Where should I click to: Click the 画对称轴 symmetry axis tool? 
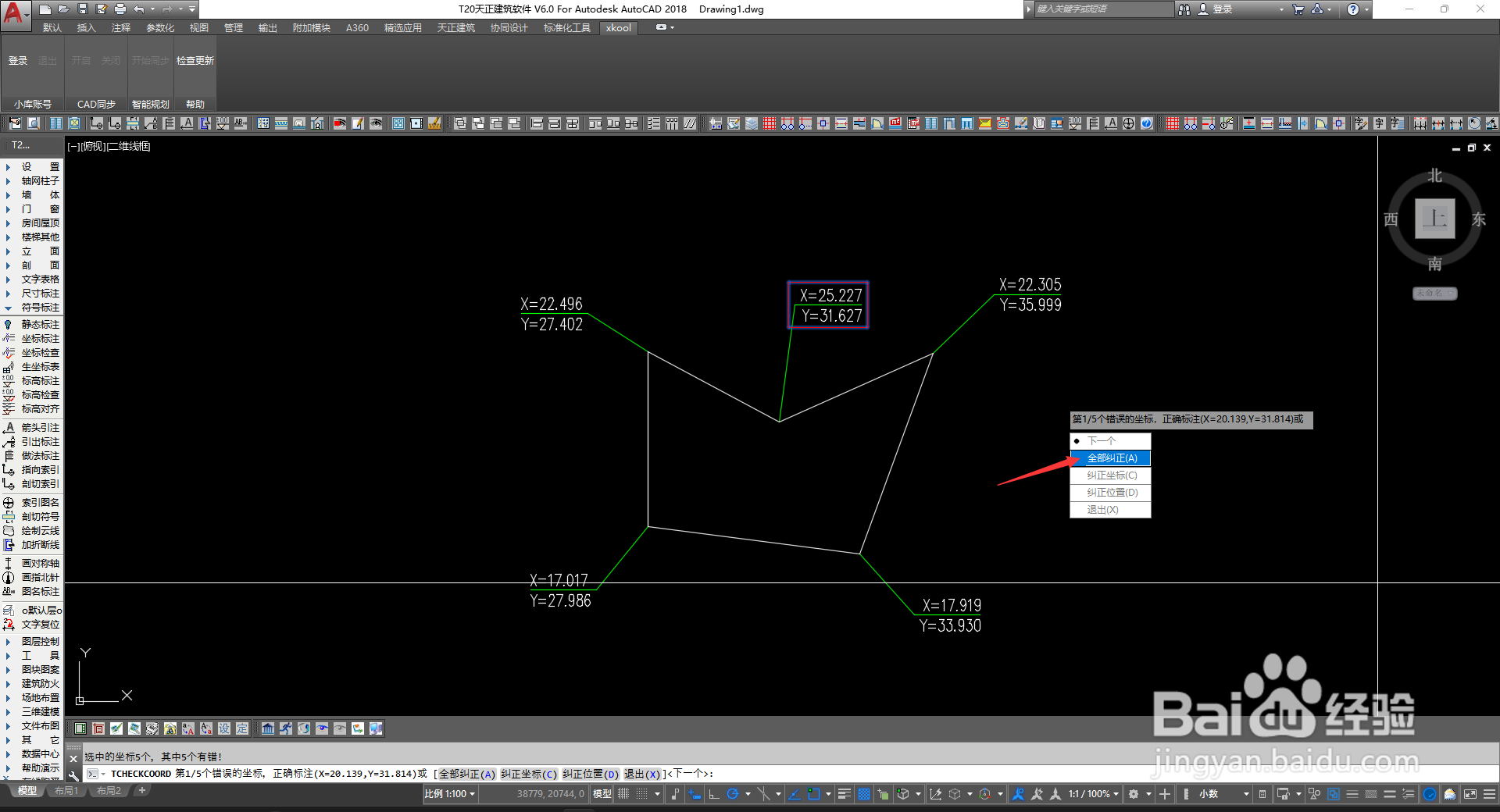32,564
